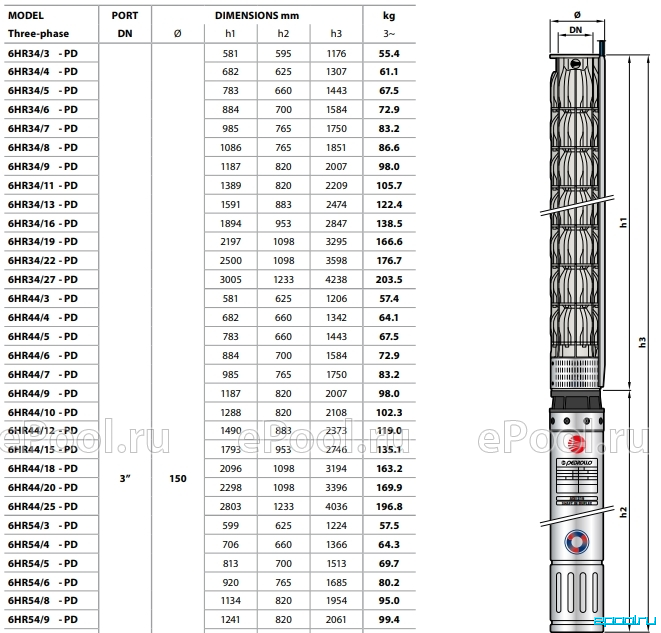Click h1 value 2803 for 6HR44/25

coord(231,506)
